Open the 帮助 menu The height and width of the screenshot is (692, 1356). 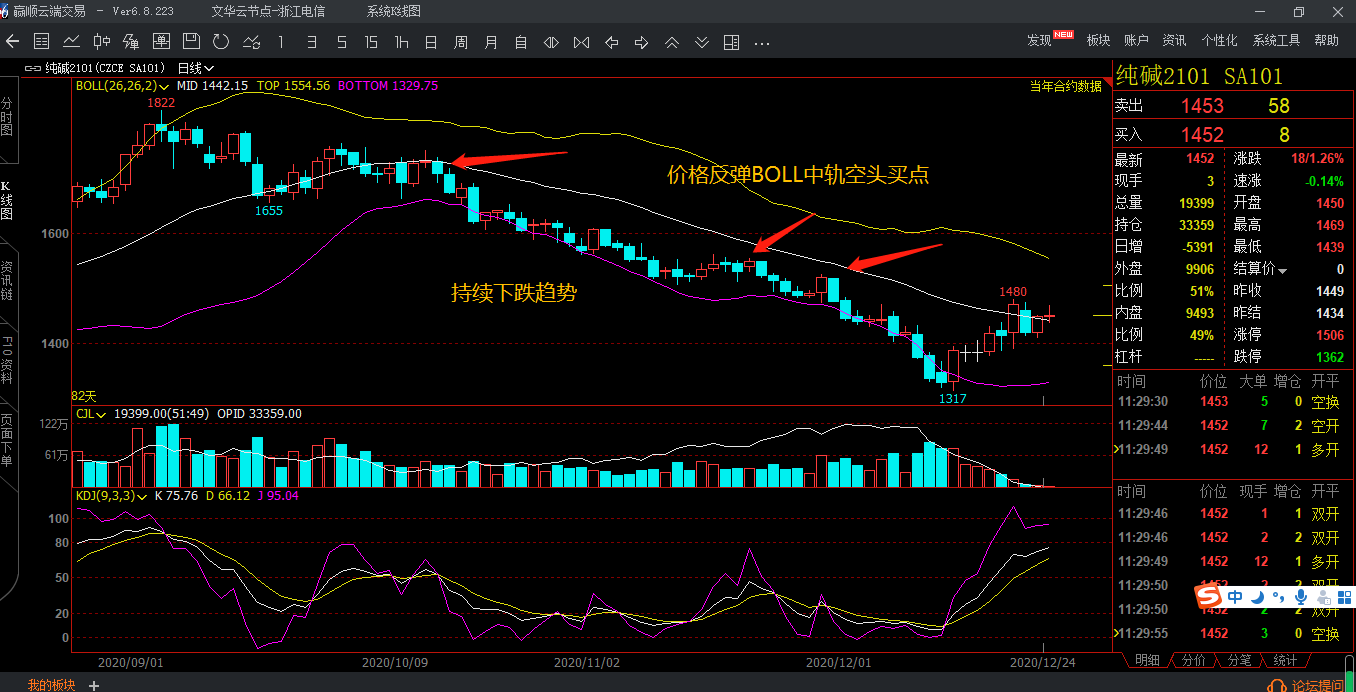pos(1326,40)
